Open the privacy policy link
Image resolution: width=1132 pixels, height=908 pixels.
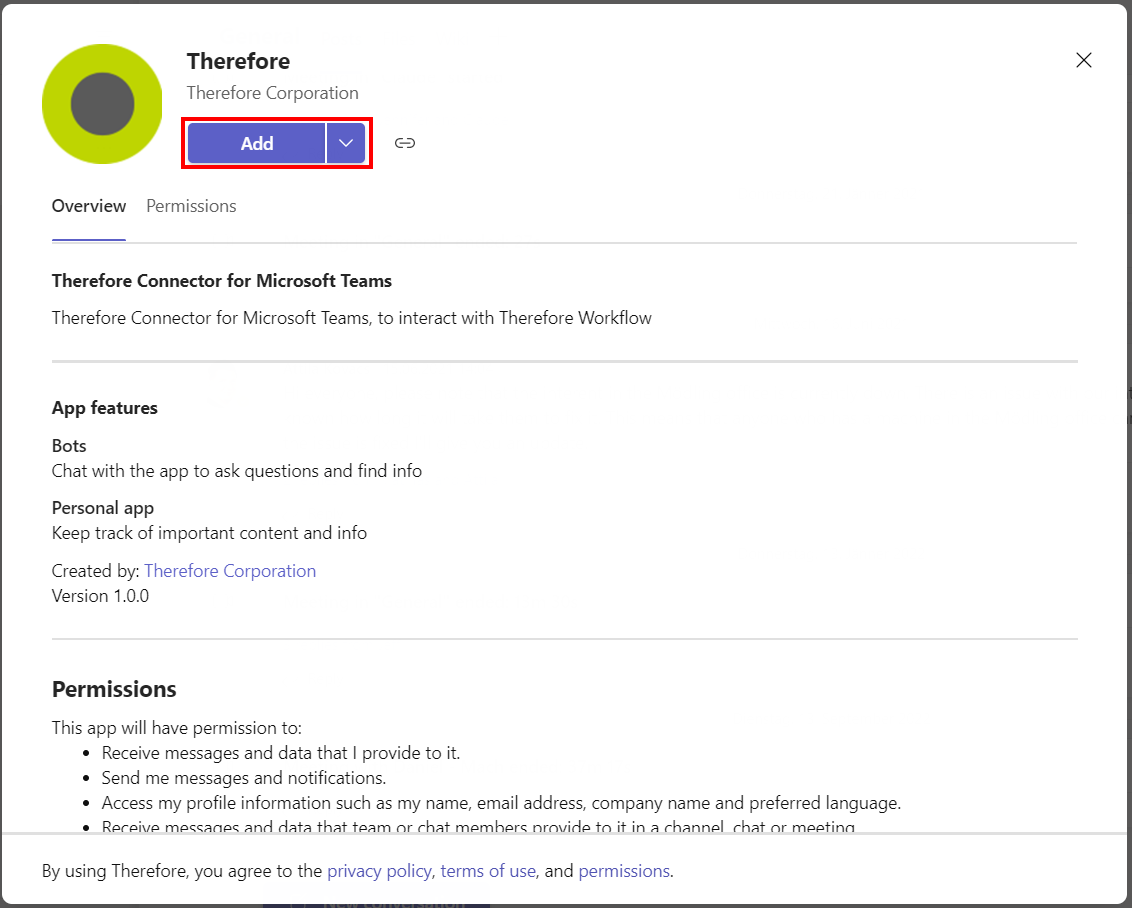click(x=379, y=871)
